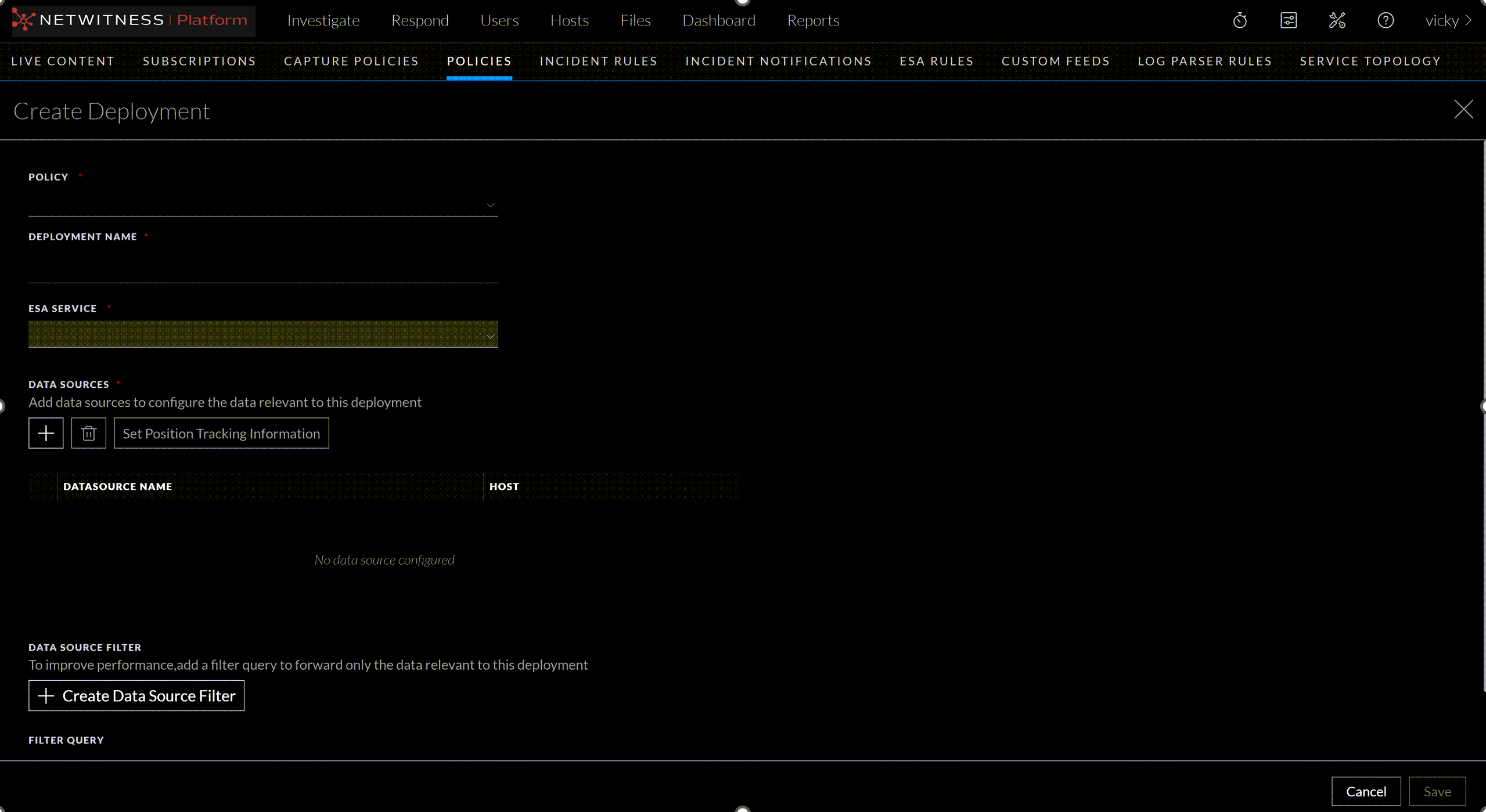Open the help question mark icon
This screenshot has width=1486, height=812.
1386,20
